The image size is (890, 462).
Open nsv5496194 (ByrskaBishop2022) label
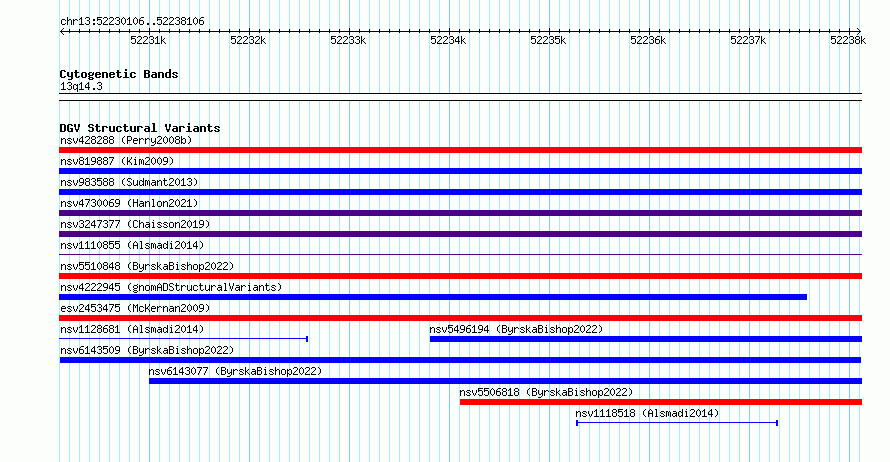[x=516, y=329]
